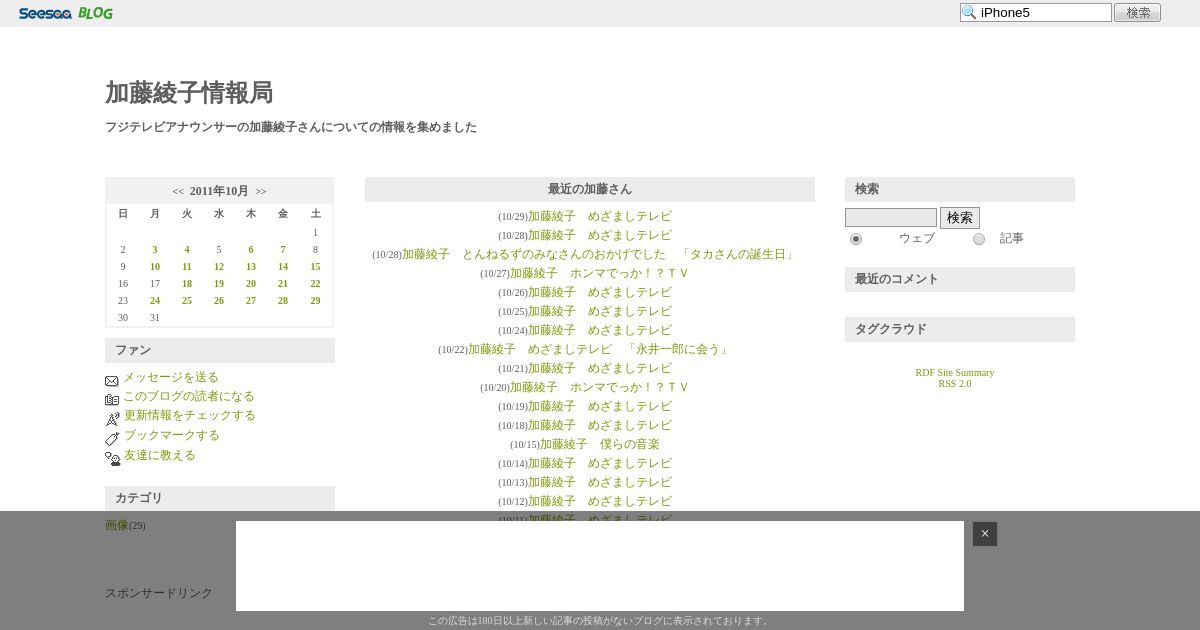1200x630 pixels.
Task: Open calendar date 4
Action: (x=187, y=250)
